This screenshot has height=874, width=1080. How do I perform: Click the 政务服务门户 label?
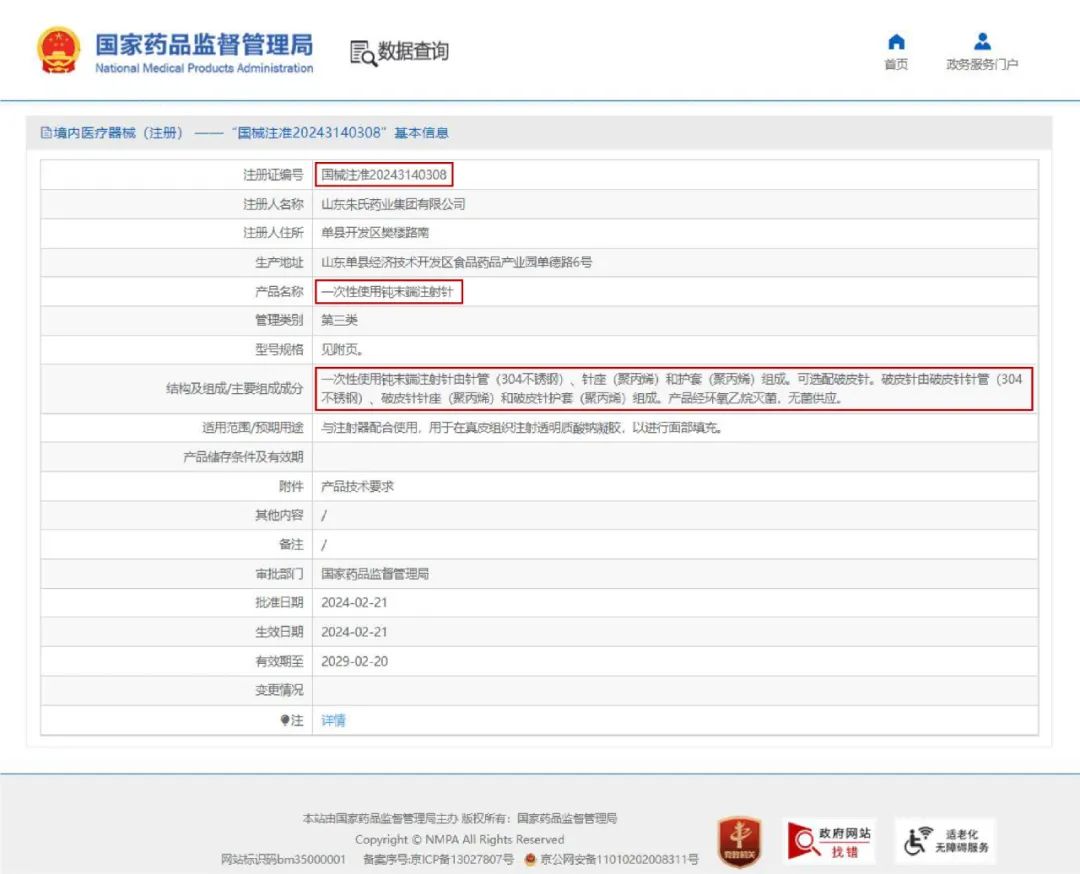tap(982, 65)
